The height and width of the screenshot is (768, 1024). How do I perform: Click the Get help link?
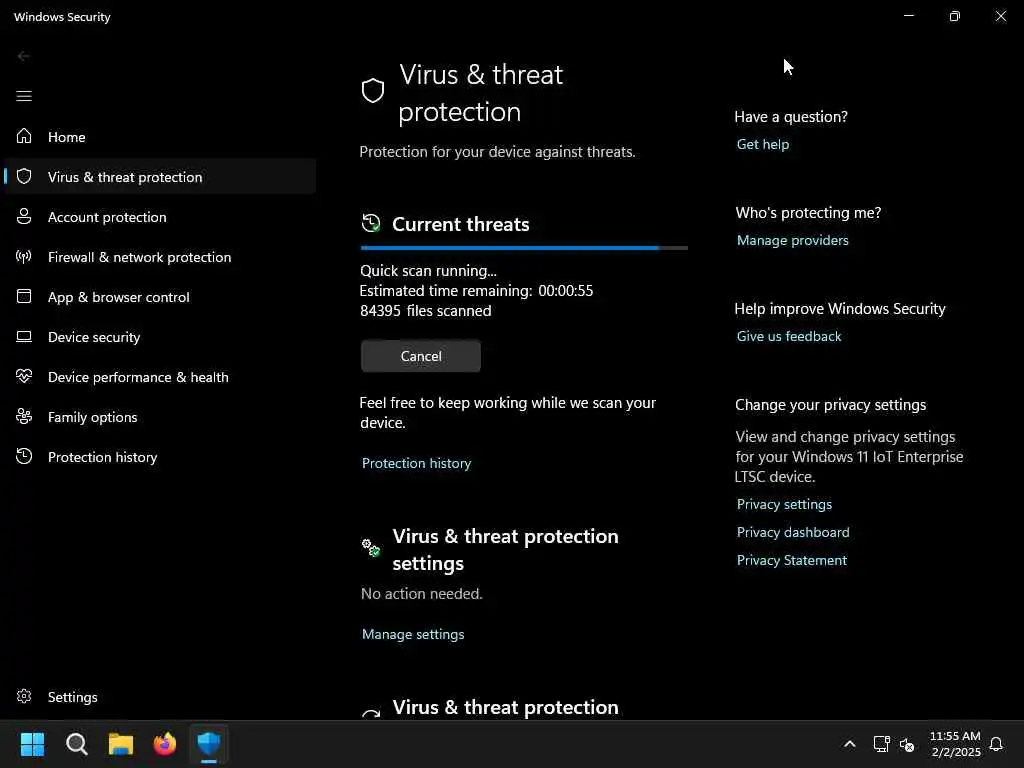[763, 144]
